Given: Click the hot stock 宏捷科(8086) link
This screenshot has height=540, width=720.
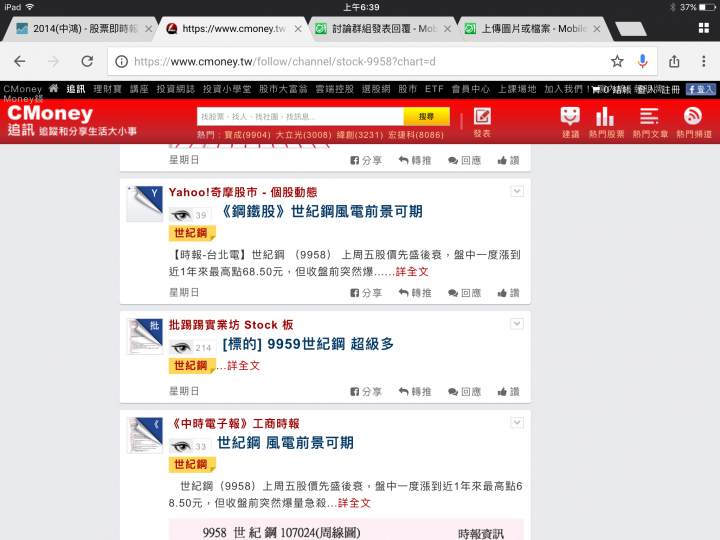Looking at the screenshot, I should [416, 135].
